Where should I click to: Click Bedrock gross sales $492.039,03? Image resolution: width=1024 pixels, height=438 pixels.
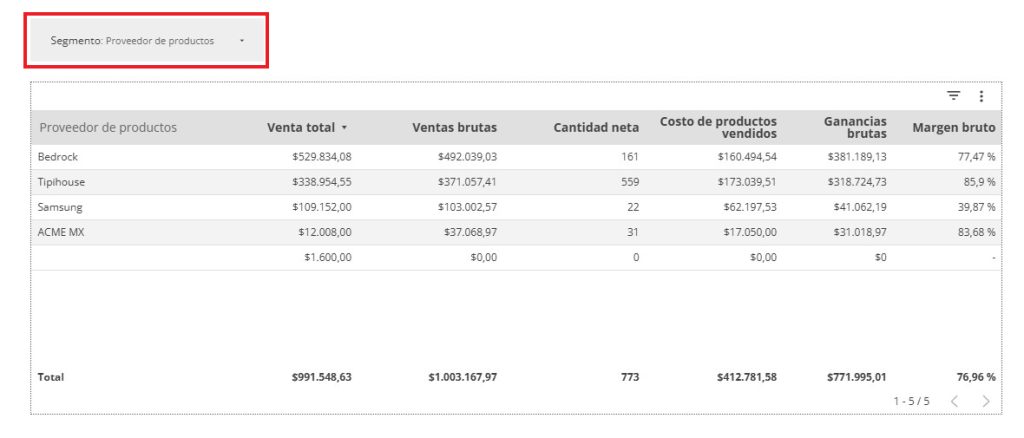[x=468, y=157]
